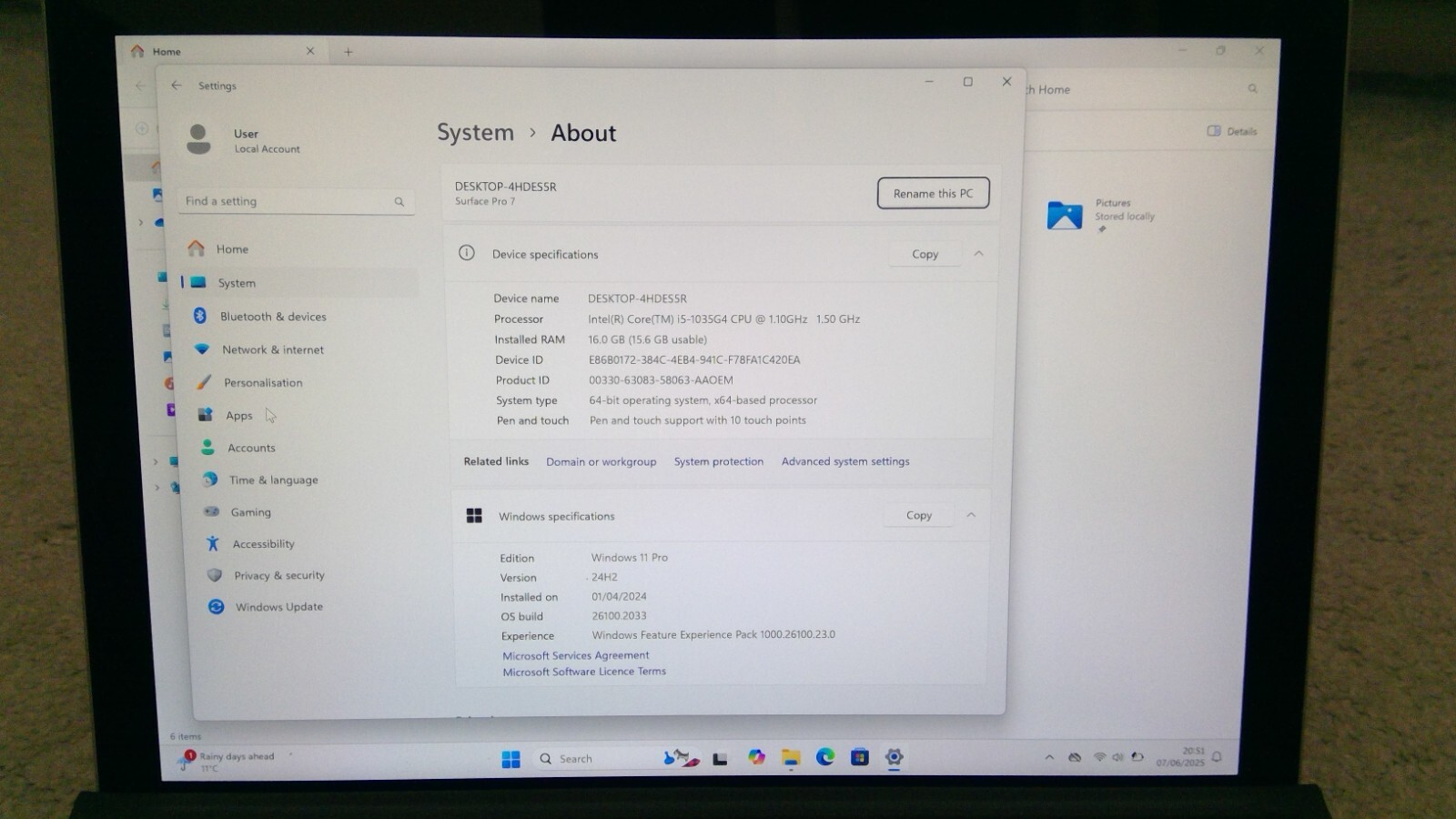This screenshot has height=819, width=1456.
Task: Copy the Device specifications
Action: [x=925, y=254]
